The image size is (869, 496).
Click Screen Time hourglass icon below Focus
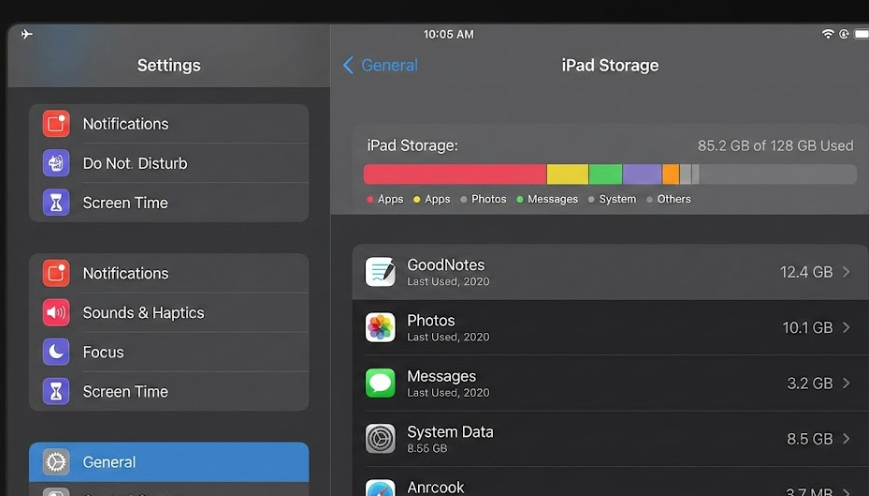(56, 391)
